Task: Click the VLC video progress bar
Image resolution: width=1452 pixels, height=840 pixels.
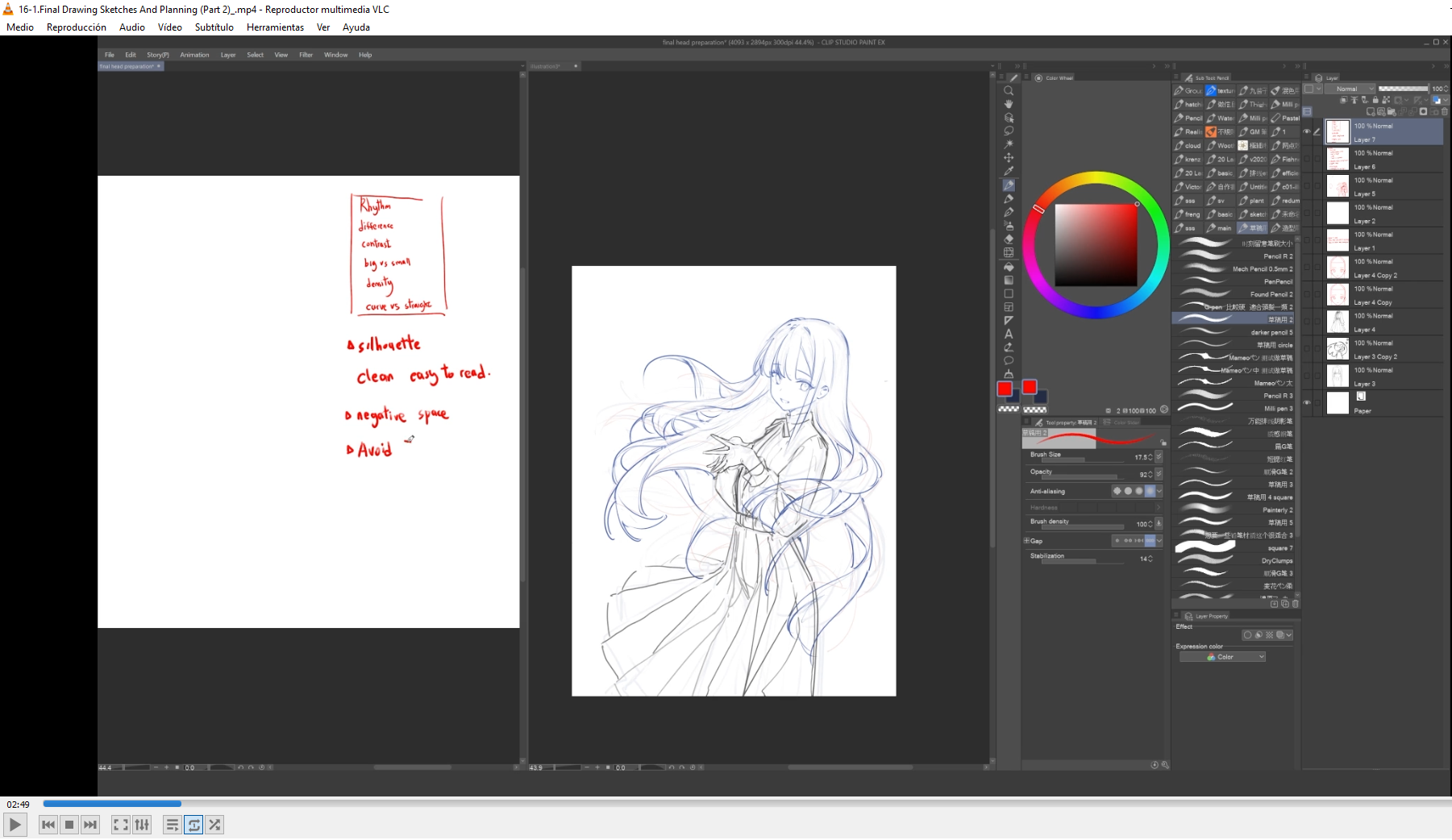Action: 746,804
